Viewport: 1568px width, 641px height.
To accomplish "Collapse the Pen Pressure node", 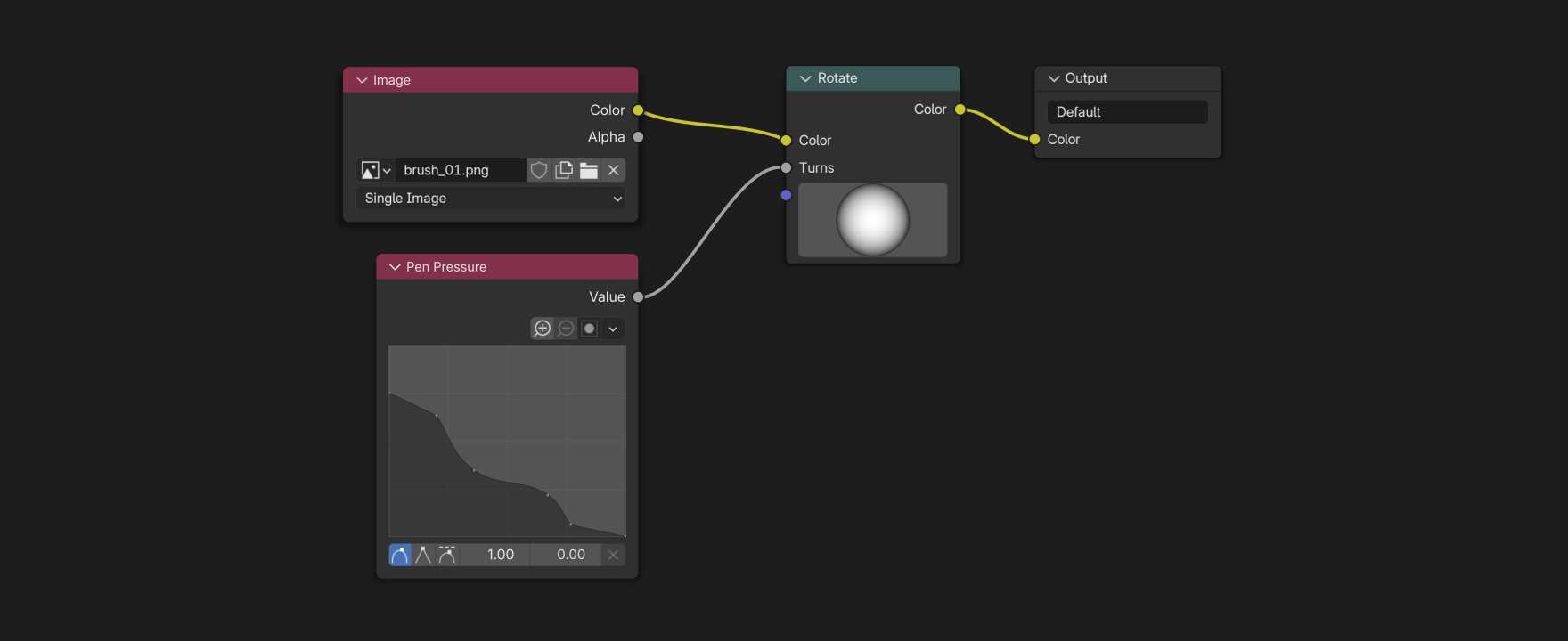I will point(395,267).
